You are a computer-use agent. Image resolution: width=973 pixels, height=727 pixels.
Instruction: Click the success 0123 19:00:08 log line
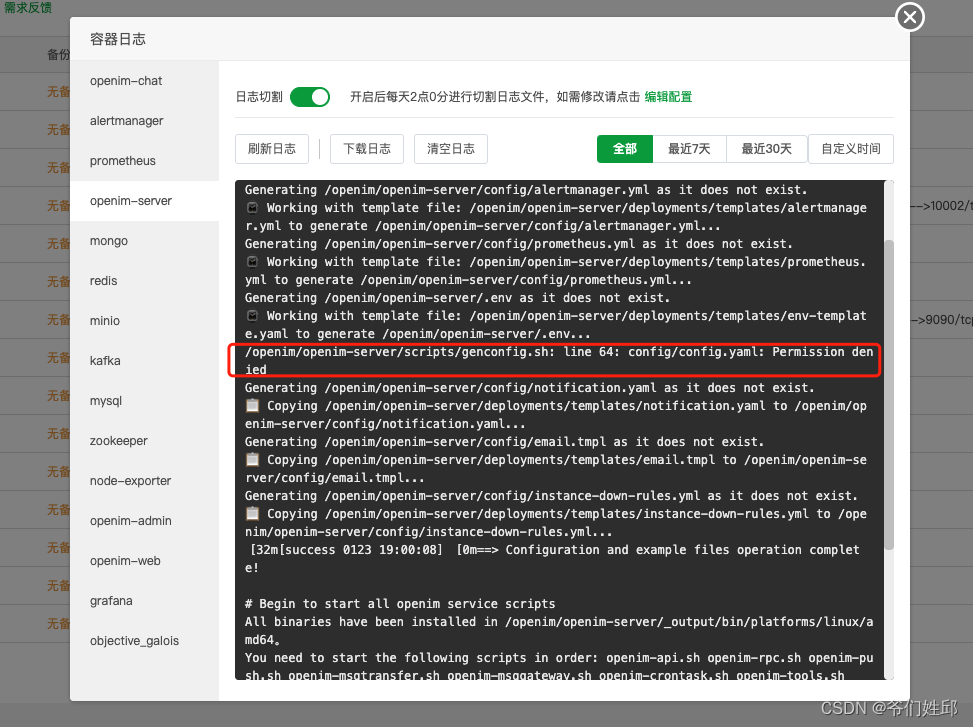pyautogui.click(x=554, y=558)
